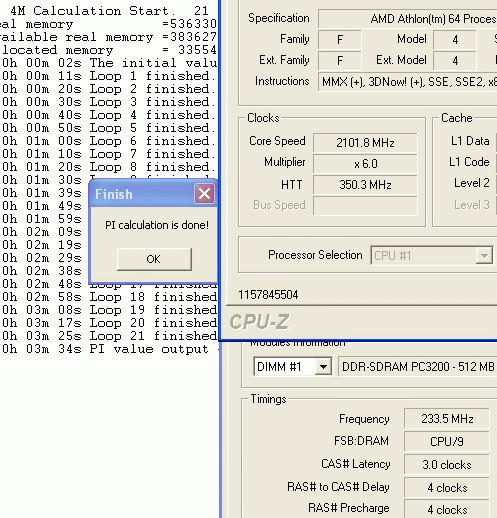The image size is (497, 518).
Task: Click the Loop 18 finished line in Super PI
Action: [109, 297]
